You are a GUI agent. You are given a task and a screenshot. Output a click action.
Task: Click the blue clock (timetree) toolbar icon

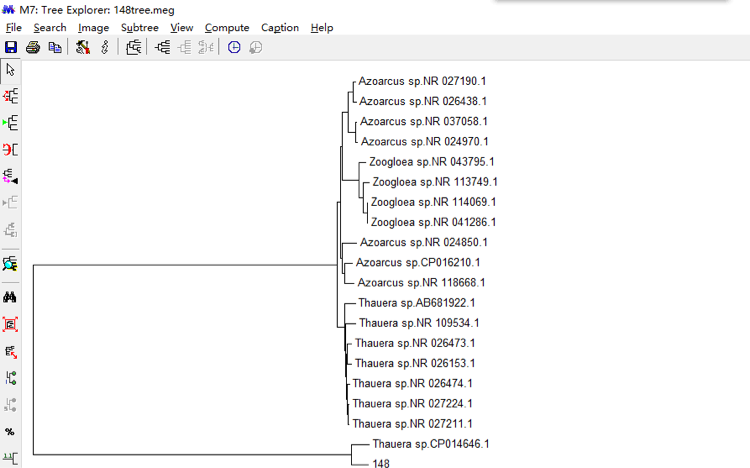tap(234, 47)
